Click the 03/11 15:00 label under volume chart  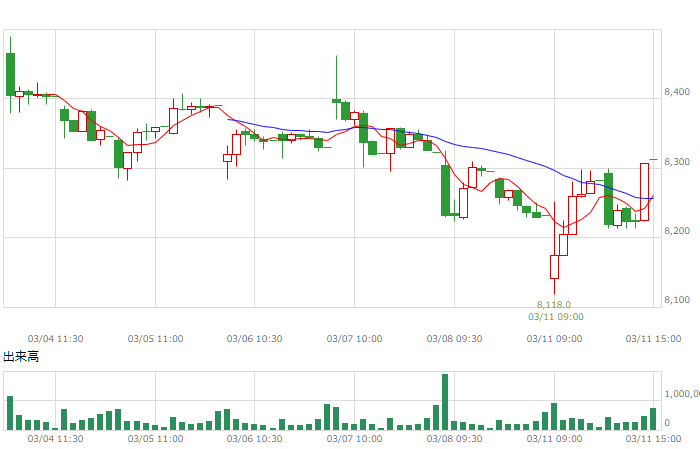click(654, 439)
